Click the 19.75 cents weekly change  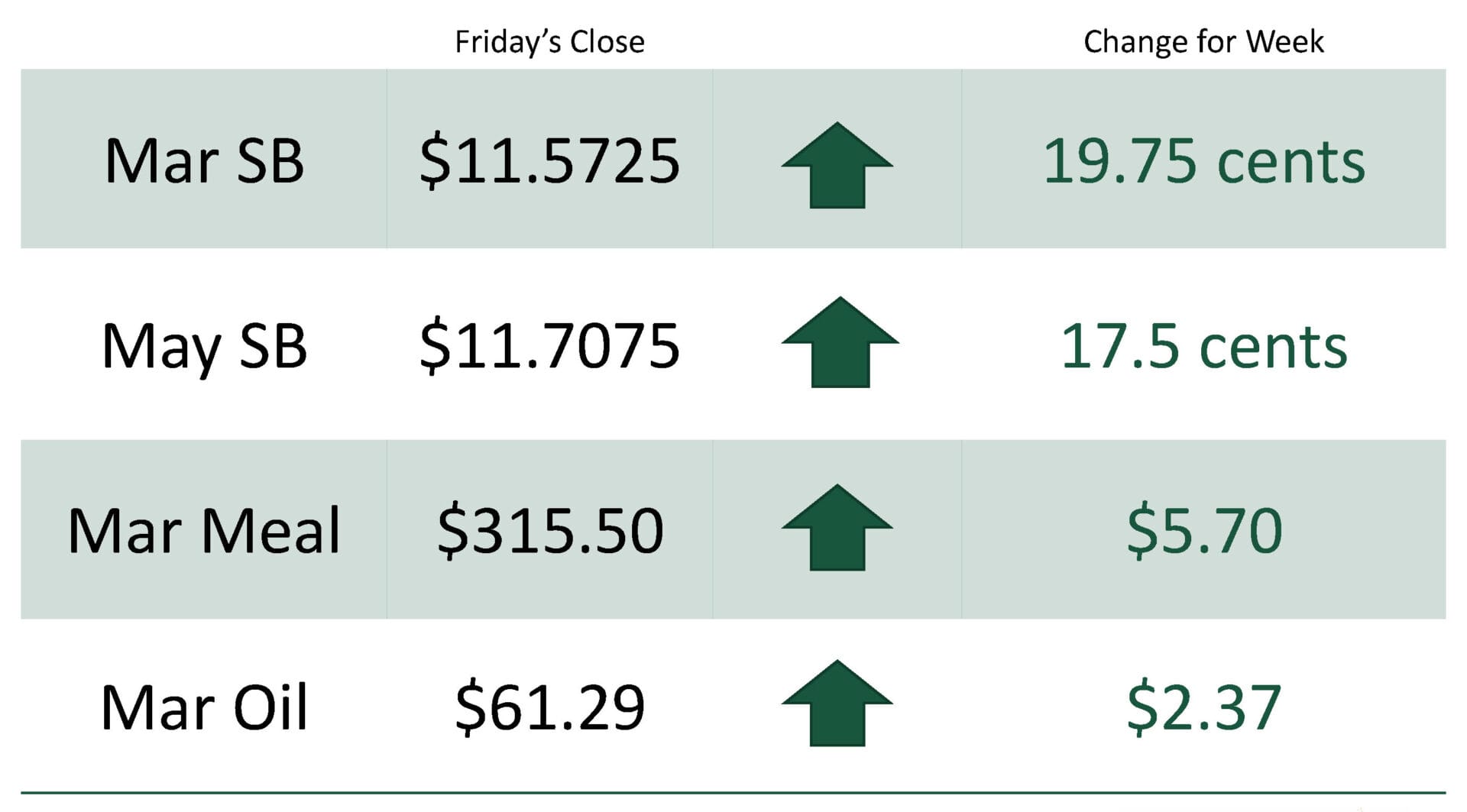point(1203,161)
